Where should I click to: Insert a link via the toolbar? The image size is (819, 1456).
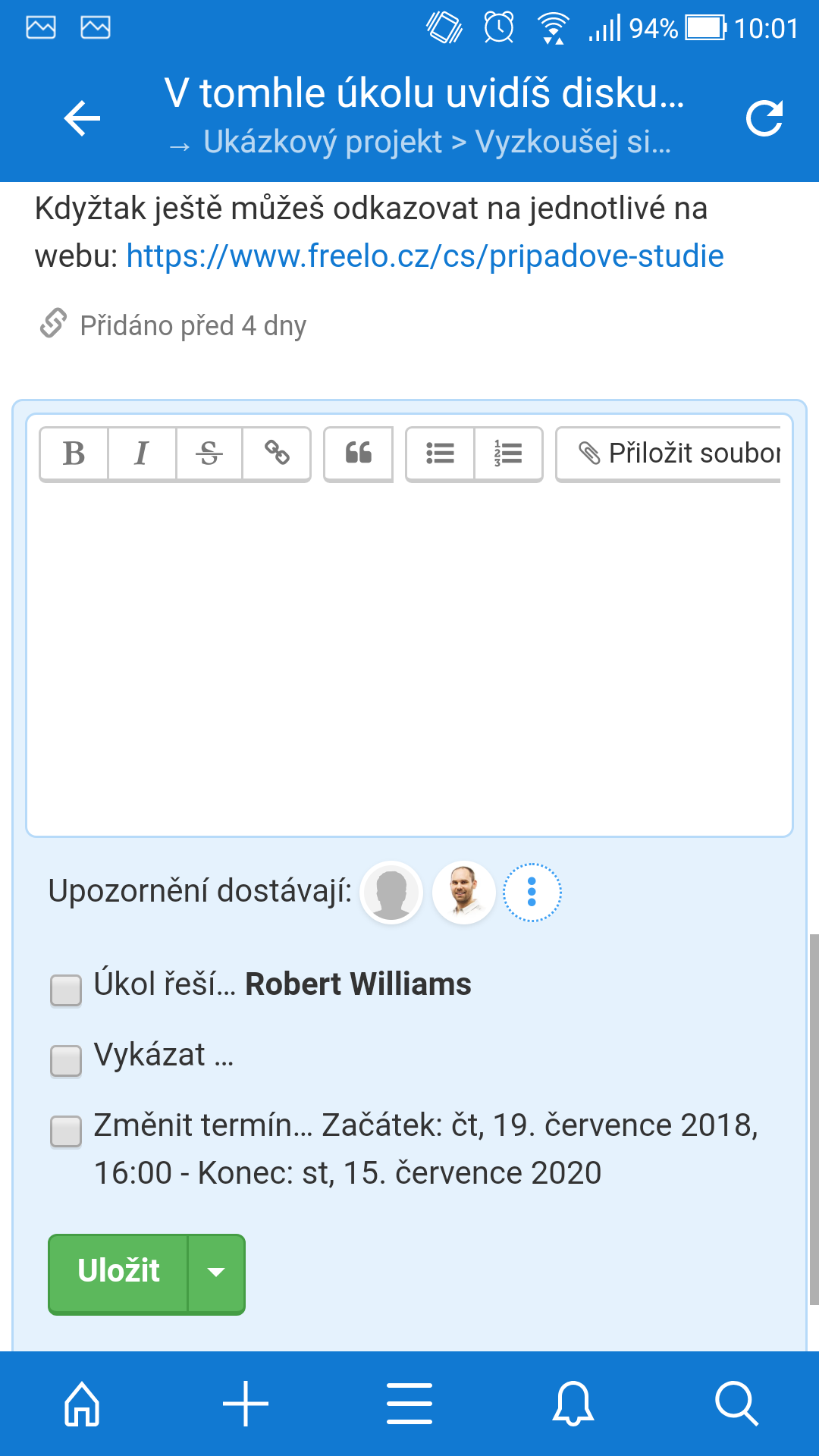[277, 453]
